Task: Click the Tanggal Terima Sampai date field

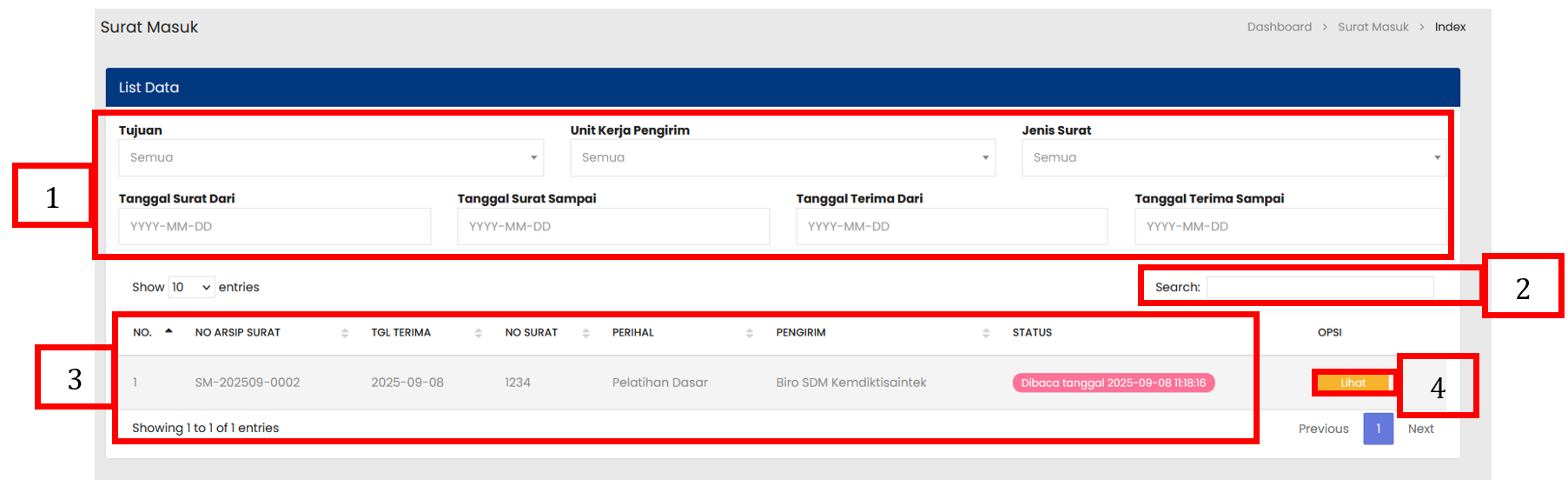Action: tap(1290, 227)
